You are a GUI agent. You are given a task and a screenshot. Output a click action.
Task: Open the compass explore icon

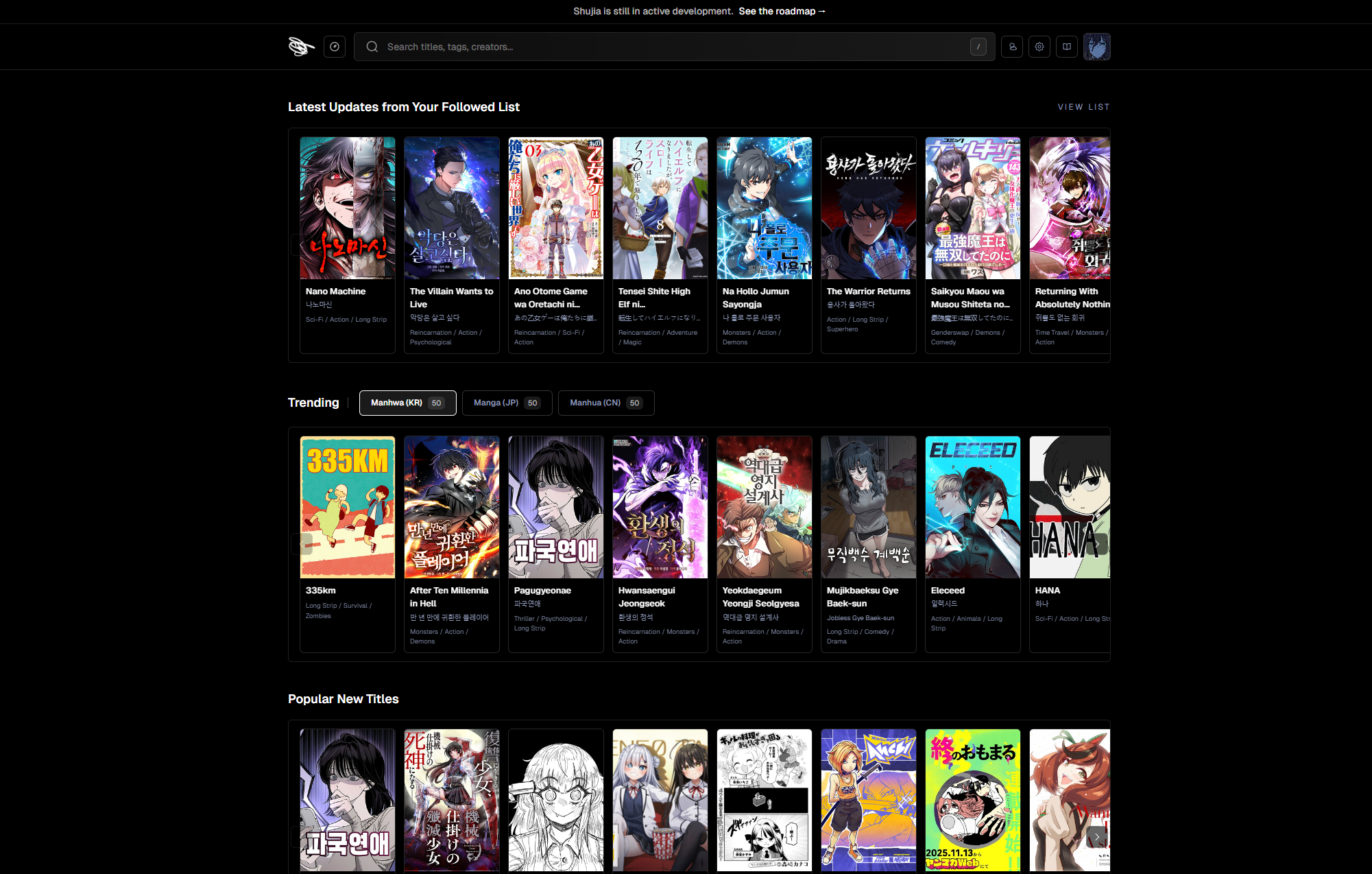335,47
